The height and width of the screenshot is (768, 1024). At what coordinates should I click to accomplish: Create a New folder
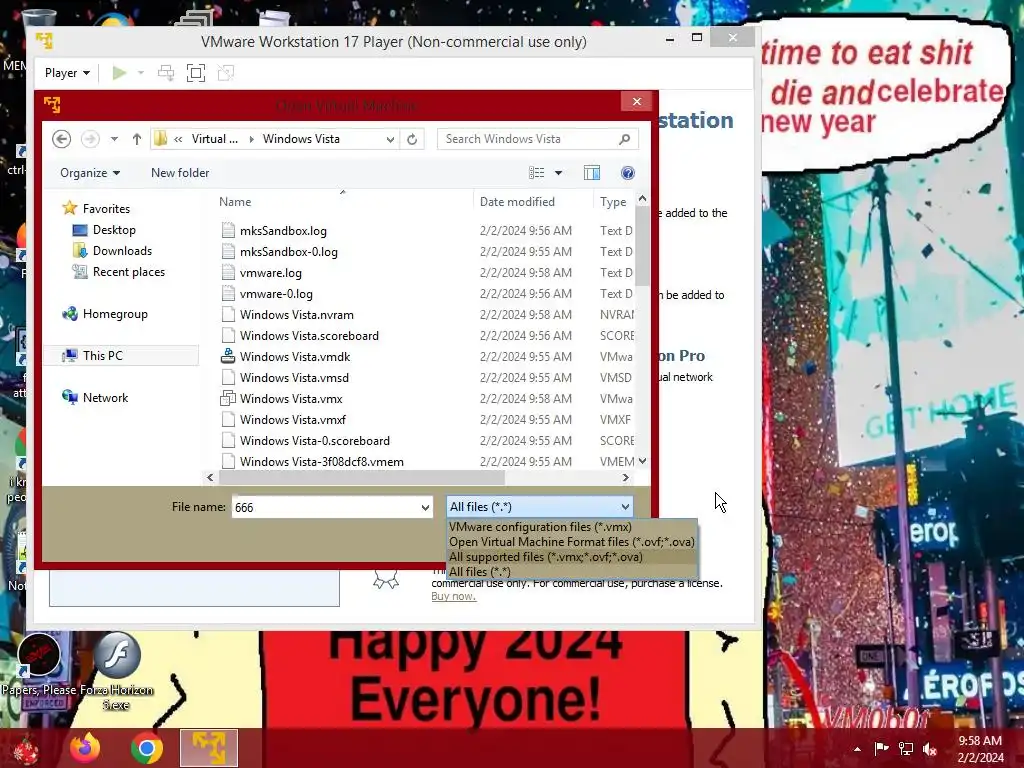point(180,173)
